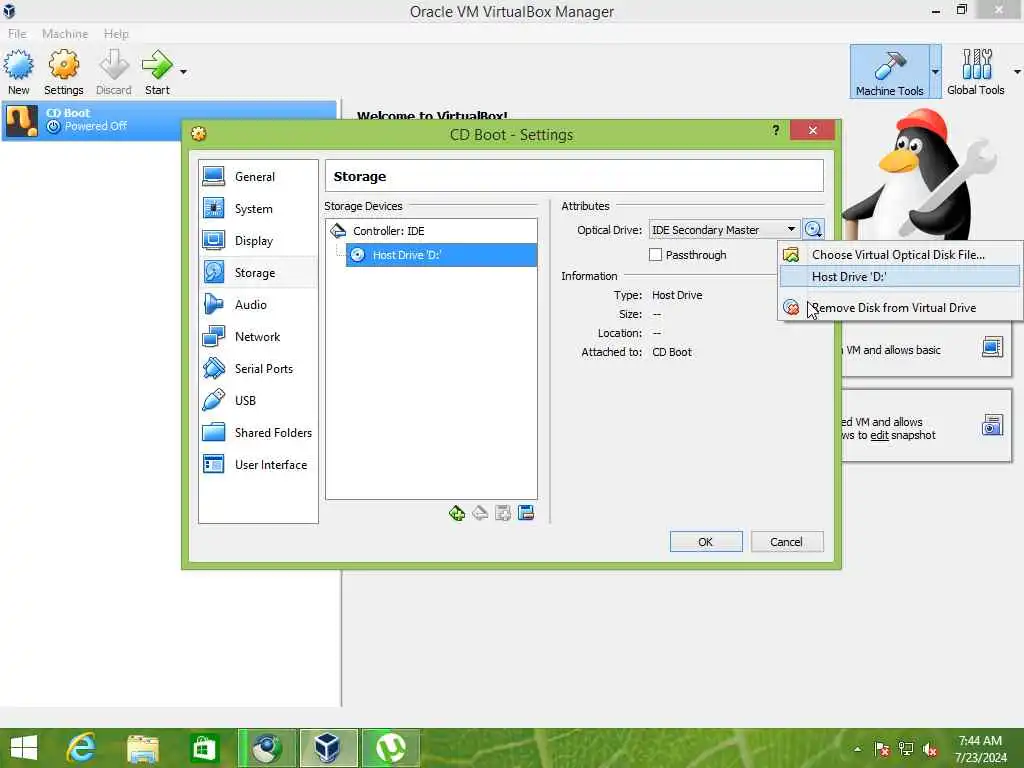The width and height of the screenshot is (1024, 768).
Task: Click the network tray icon
Action: coord(906,749)
